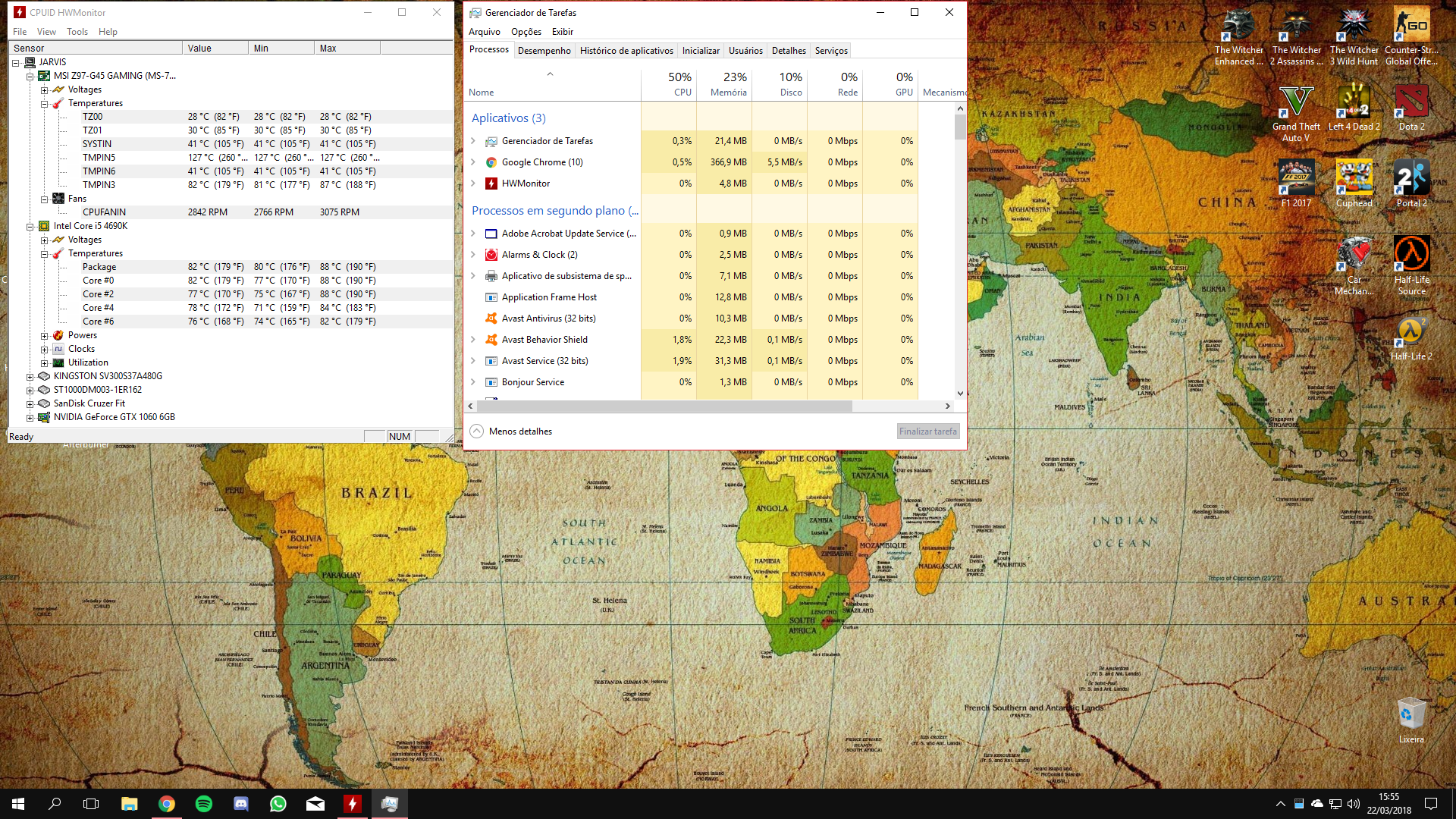Screen dimensions: 1456x819
Task: Expand NVIDIA GeForce GTX 1060 node
Action: pyautogui.click(x=30, y=417)
